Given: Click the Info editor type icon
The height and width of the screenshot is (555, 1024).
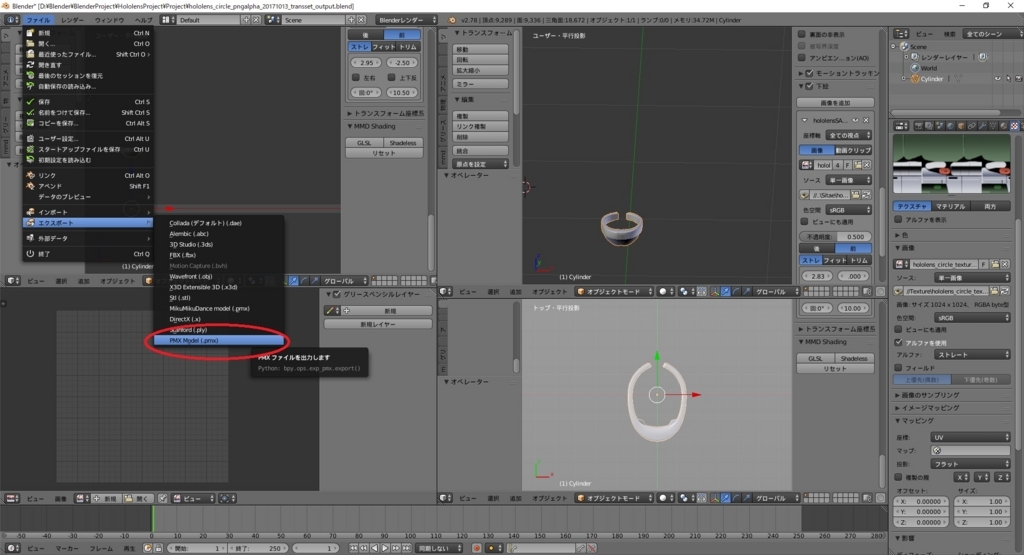Looking at the screenshot, I should pyautogui.click(x=11, y=20).
